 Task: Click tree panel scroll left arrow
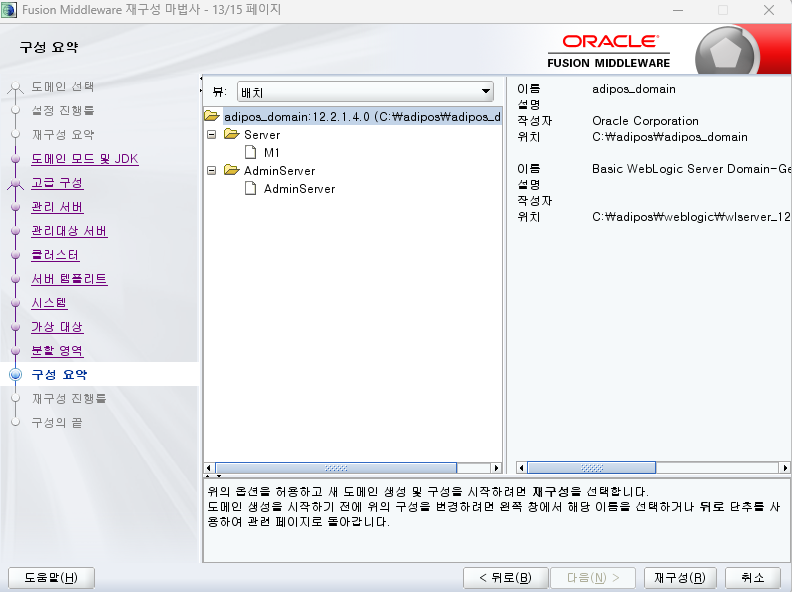pos(209,468)
